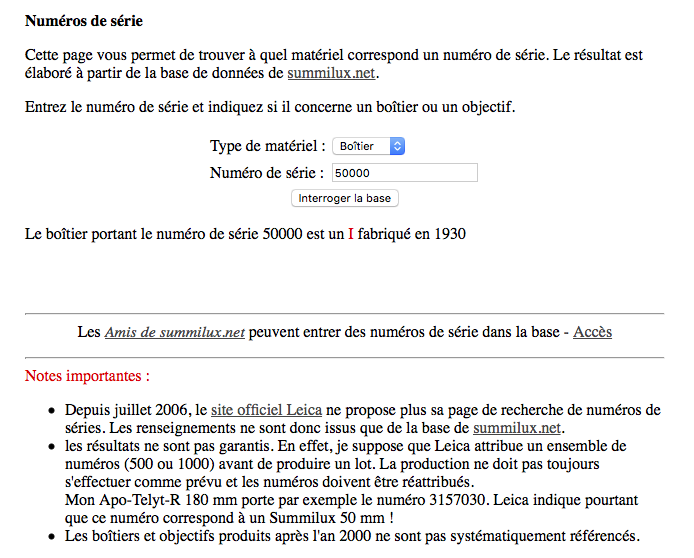Open the summilux.net link in the intro paragraph
This screenshot has height=558, width=694.
331,73
